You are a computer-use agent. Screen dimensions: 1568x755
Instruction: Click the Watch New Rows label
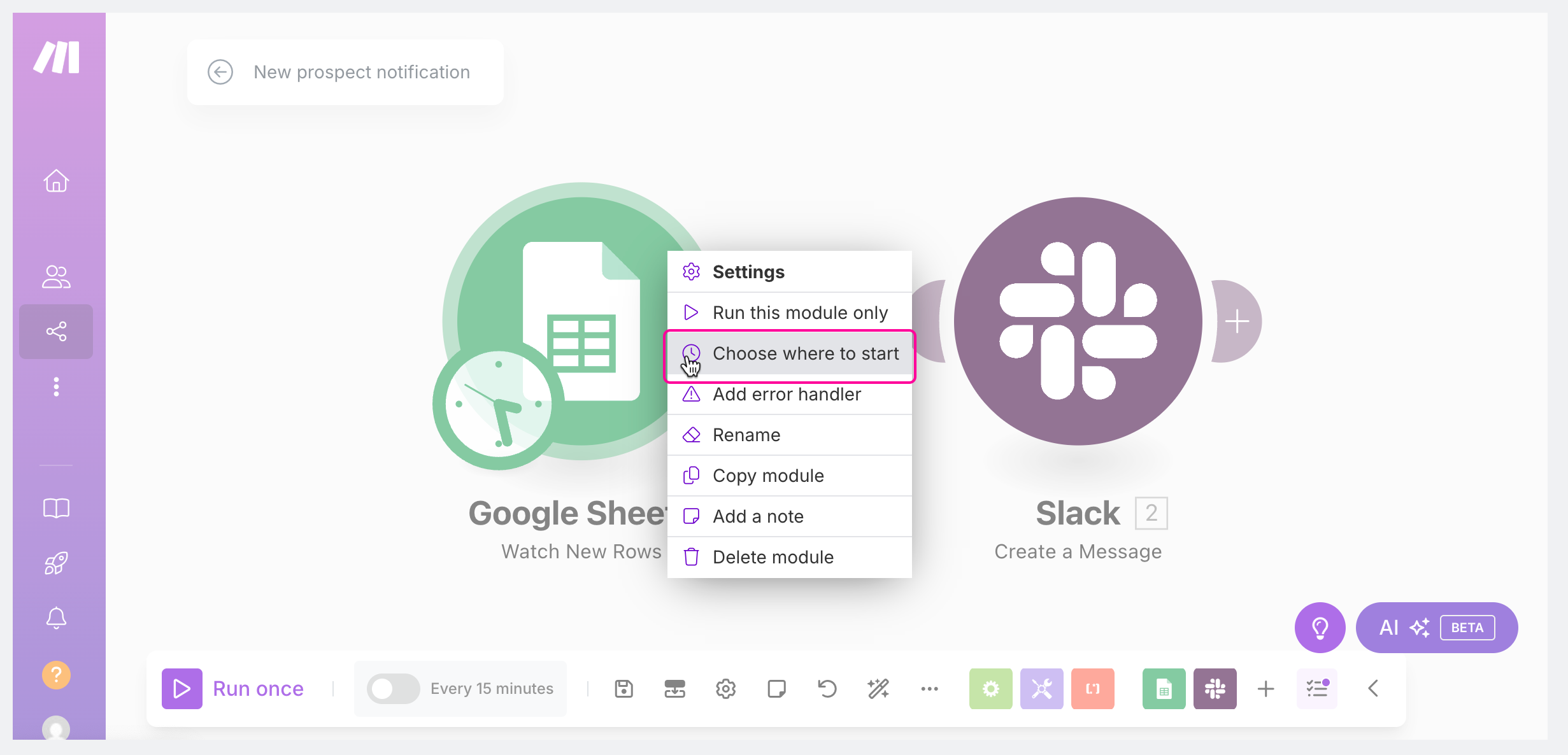pos(581,551)
